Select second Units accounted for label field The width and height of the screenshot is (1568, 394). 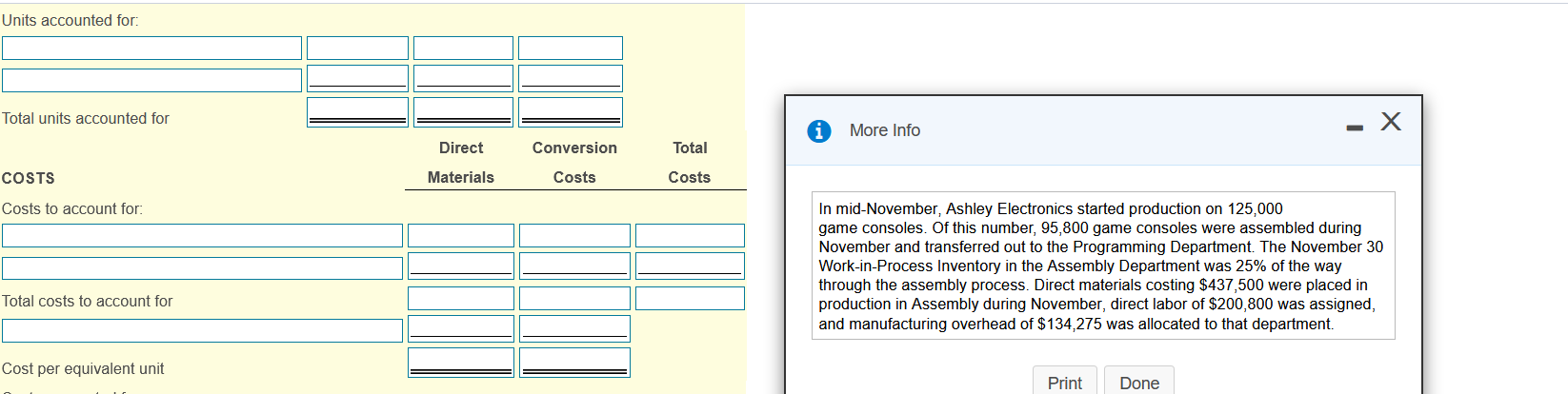(x=151, y=80)
